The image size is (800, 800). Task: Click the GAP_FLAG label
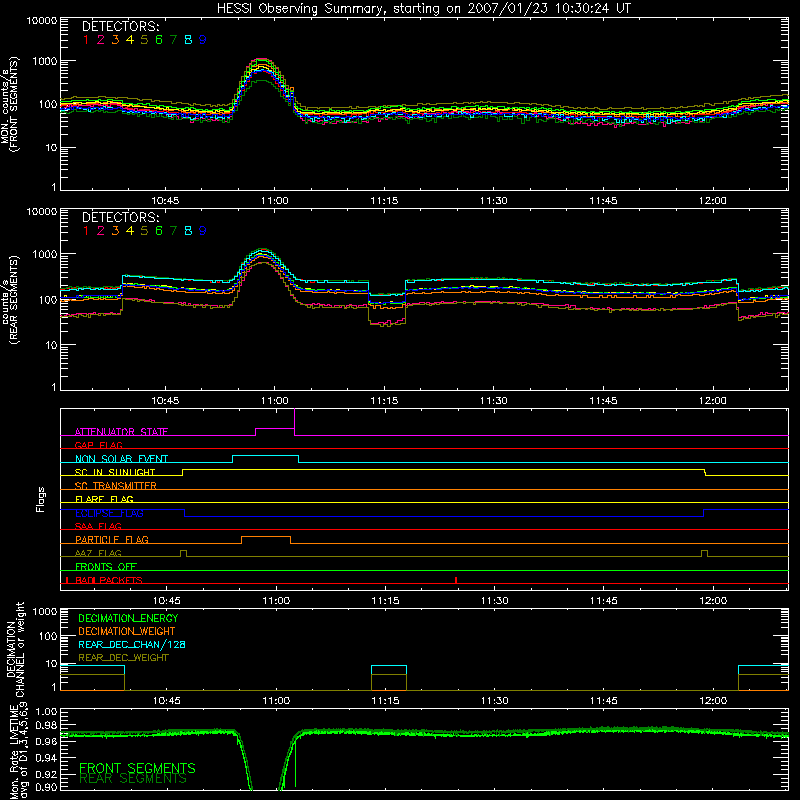(98, 445)
